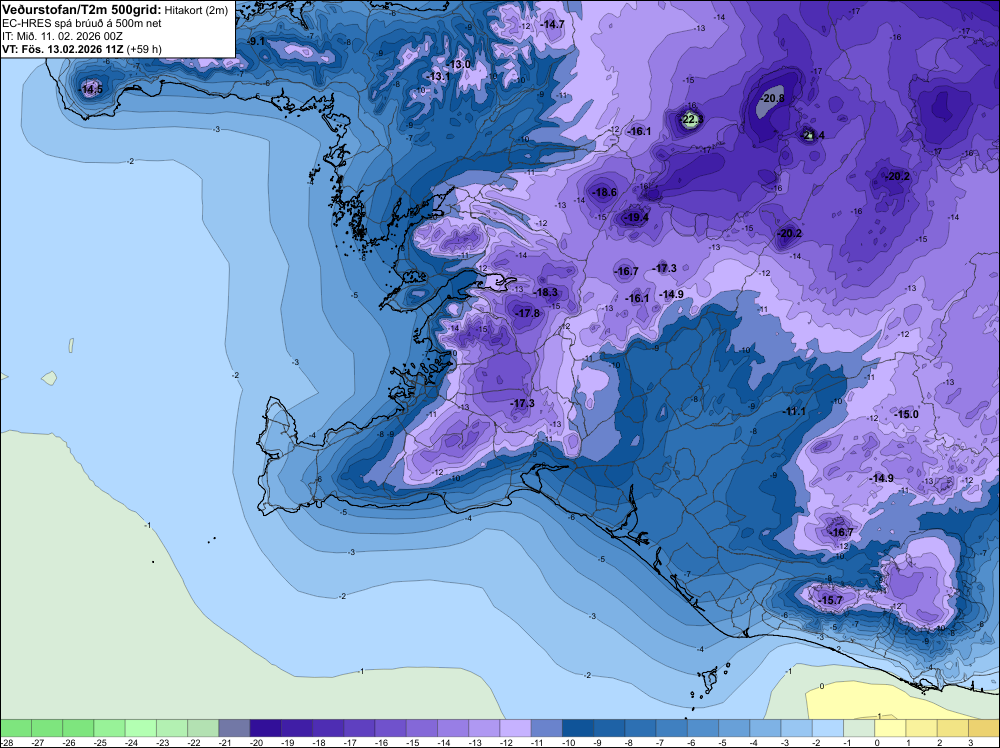Click the IT: Mið. 11. 02. 2026 00Z line
Image resolution: width=1000 pixels, height=748 pixels.
(x=62, y=36)
